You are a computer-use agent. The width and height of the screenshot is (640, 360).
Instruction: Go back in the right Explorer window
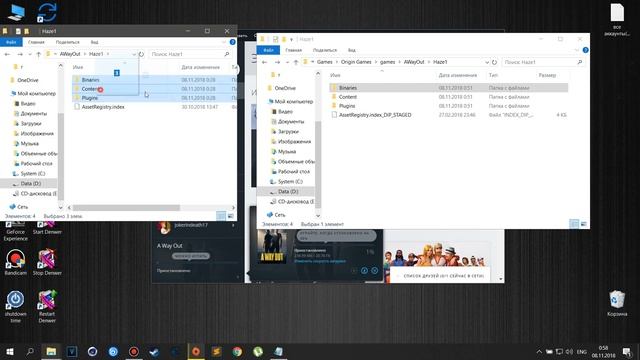[264, 62]
